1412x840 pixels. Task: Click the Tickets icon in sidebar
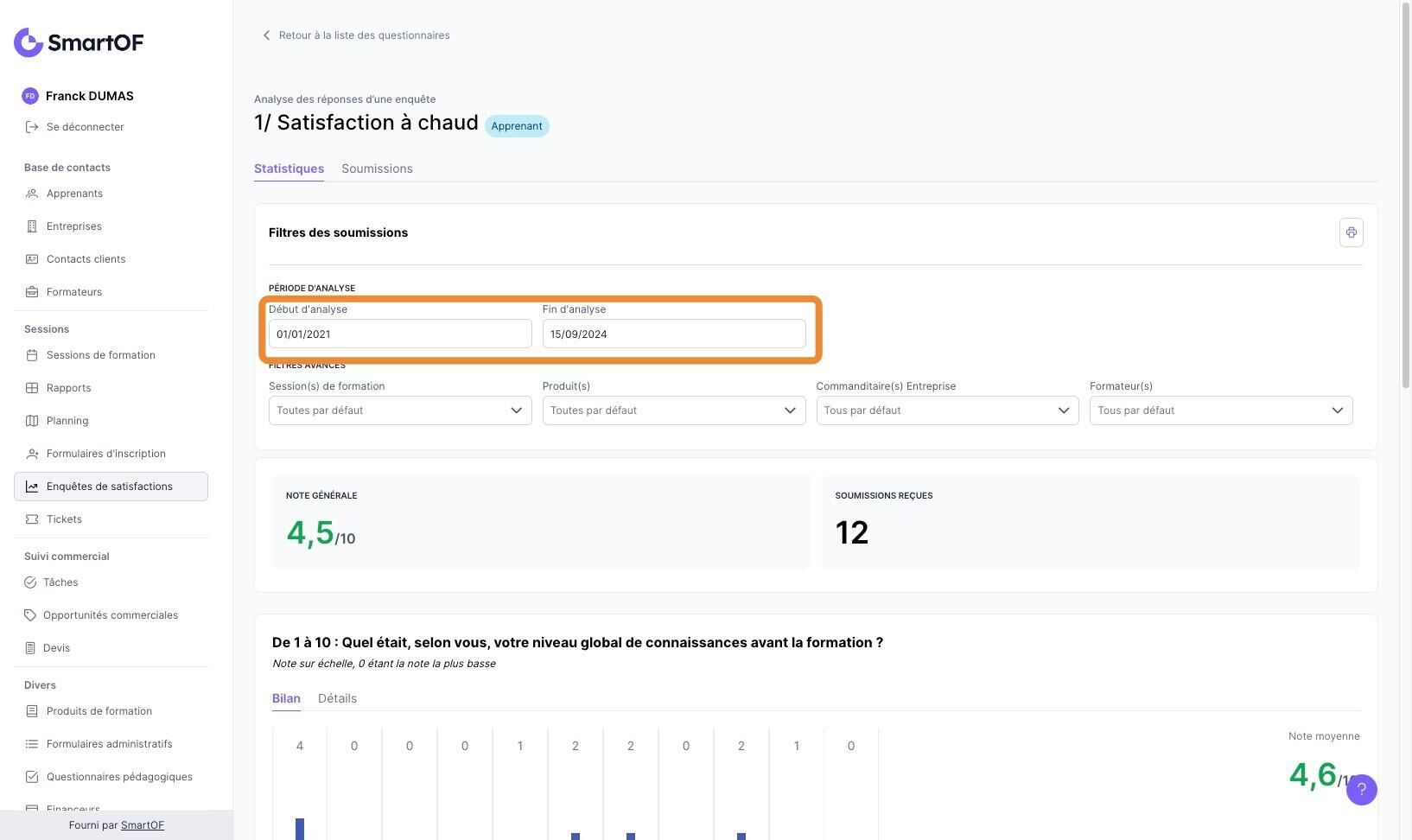tap(32, 519)
